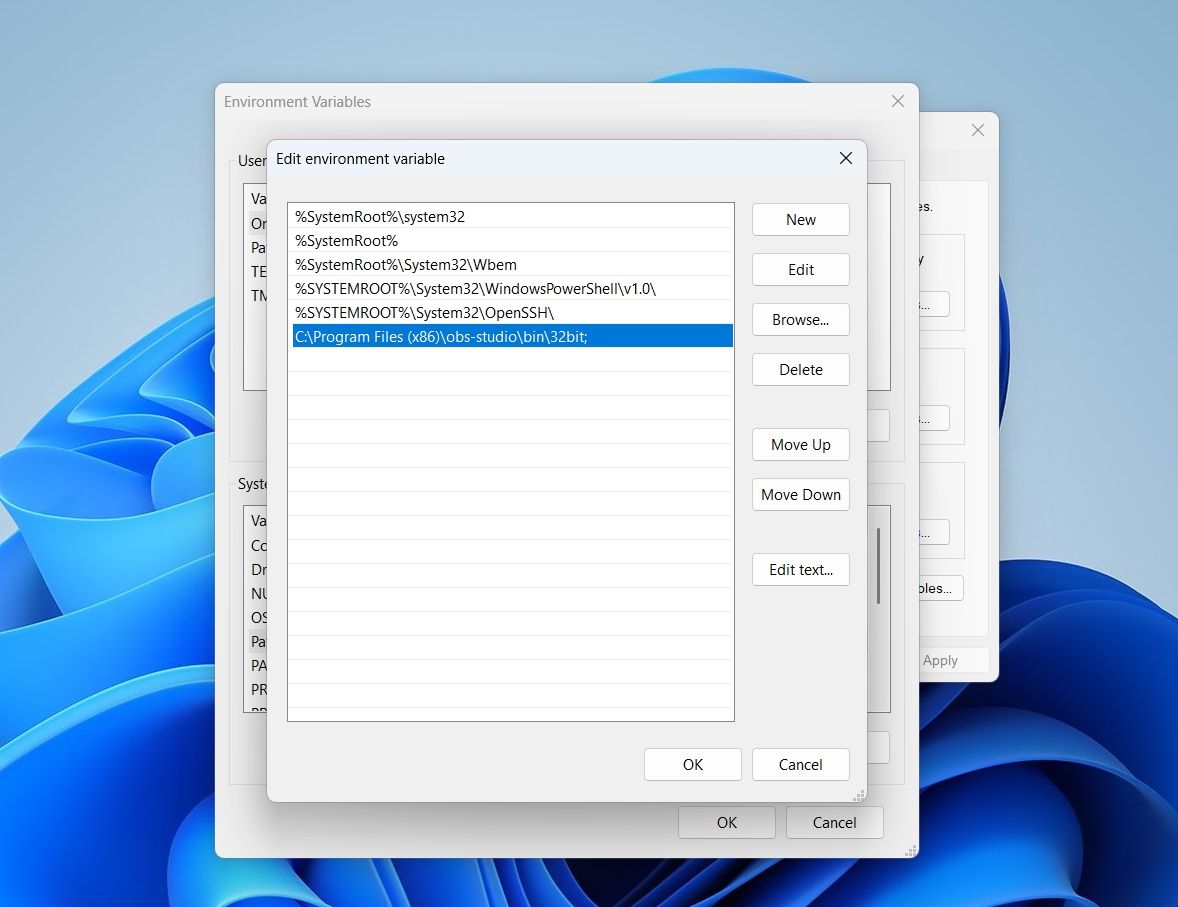Click the New button to add a path
1178x907 pixels.
point(800,219)
